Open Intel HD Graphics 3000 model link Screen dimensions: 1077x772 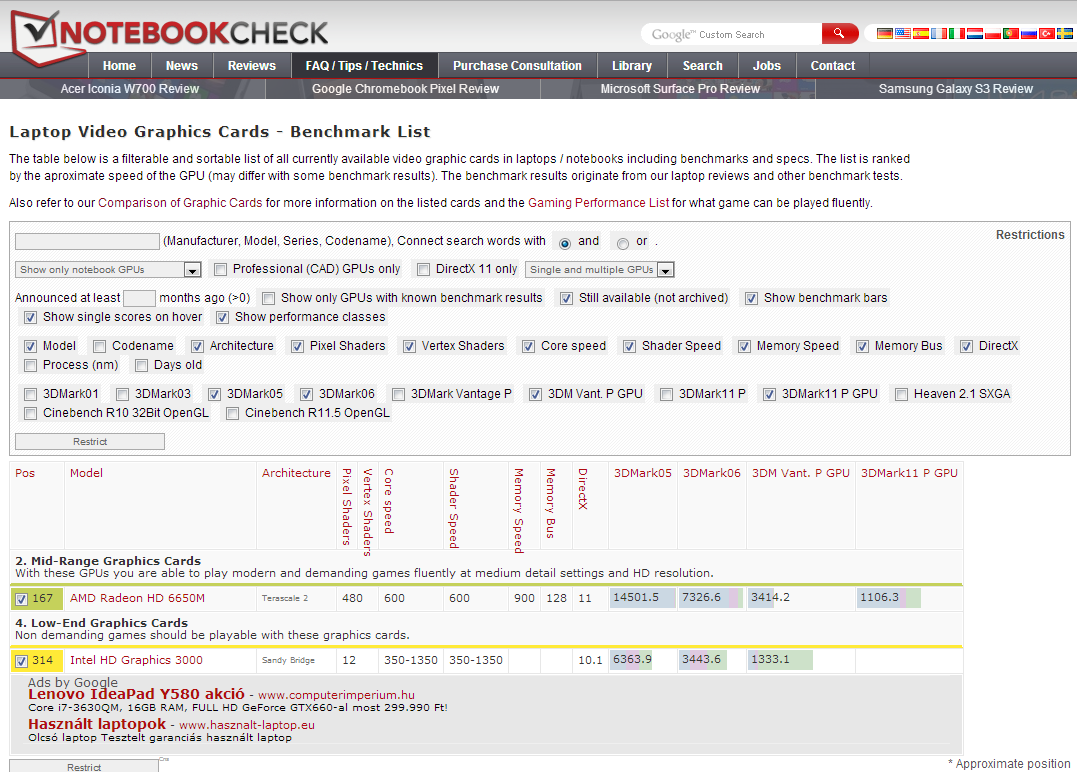point(136,660)
